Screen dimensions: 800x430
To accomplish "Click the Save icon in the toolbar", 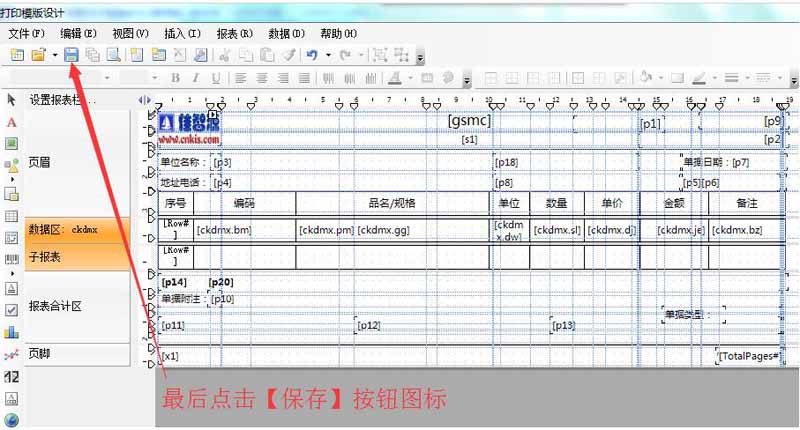I will pos(71,55).
